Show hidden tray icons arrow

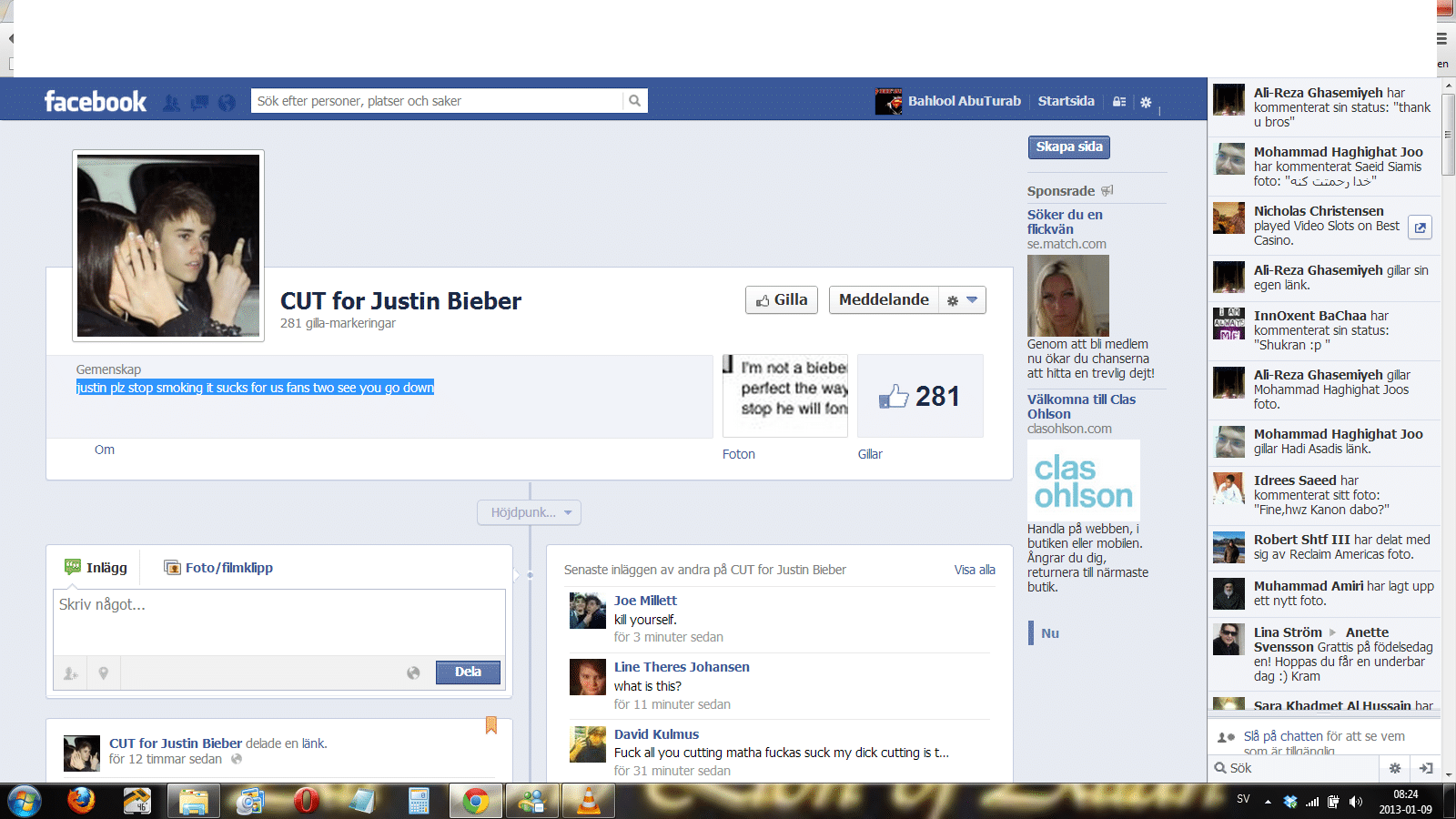tap(1268, 802)
